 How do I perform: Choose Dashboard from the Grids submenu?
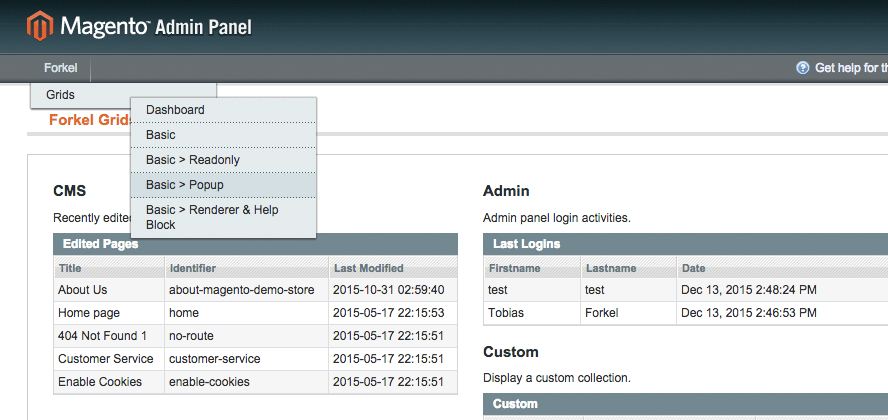(x=223, y=110)
